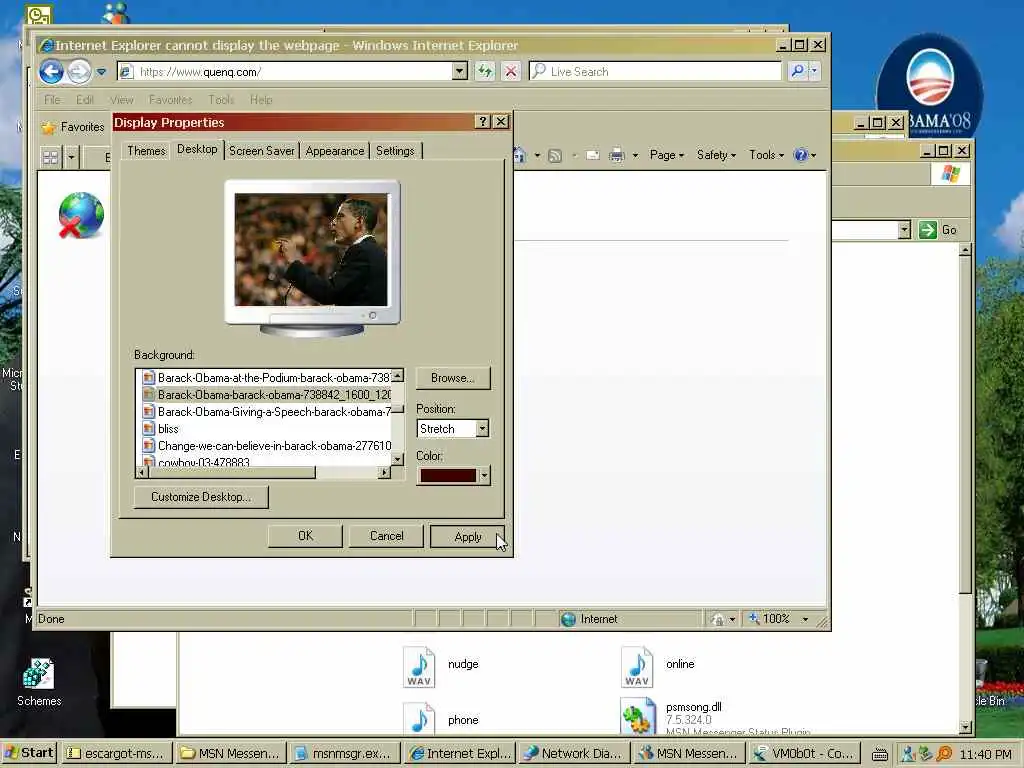Click the orange magnifier tray icon
Screen dimensions: 1024x768
click(x=944, y=754)
